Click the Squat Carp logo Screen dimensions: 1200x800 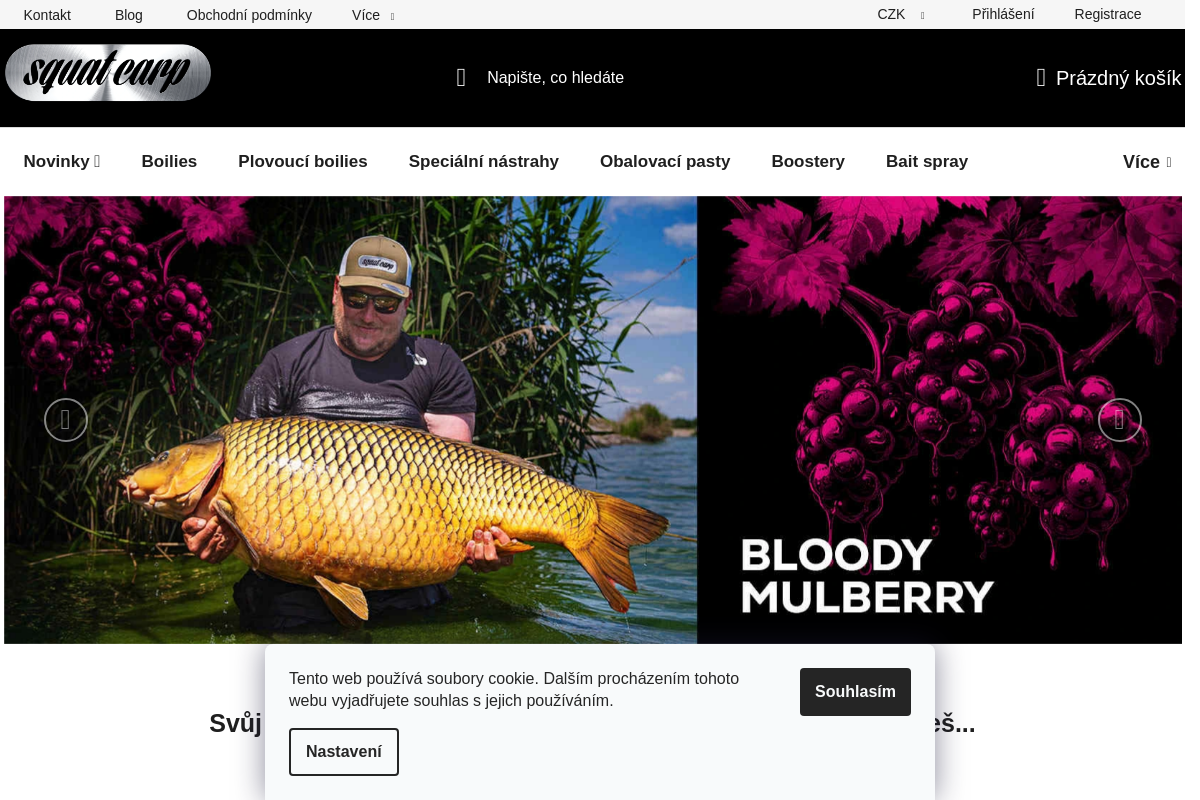(x=108, y=73)
